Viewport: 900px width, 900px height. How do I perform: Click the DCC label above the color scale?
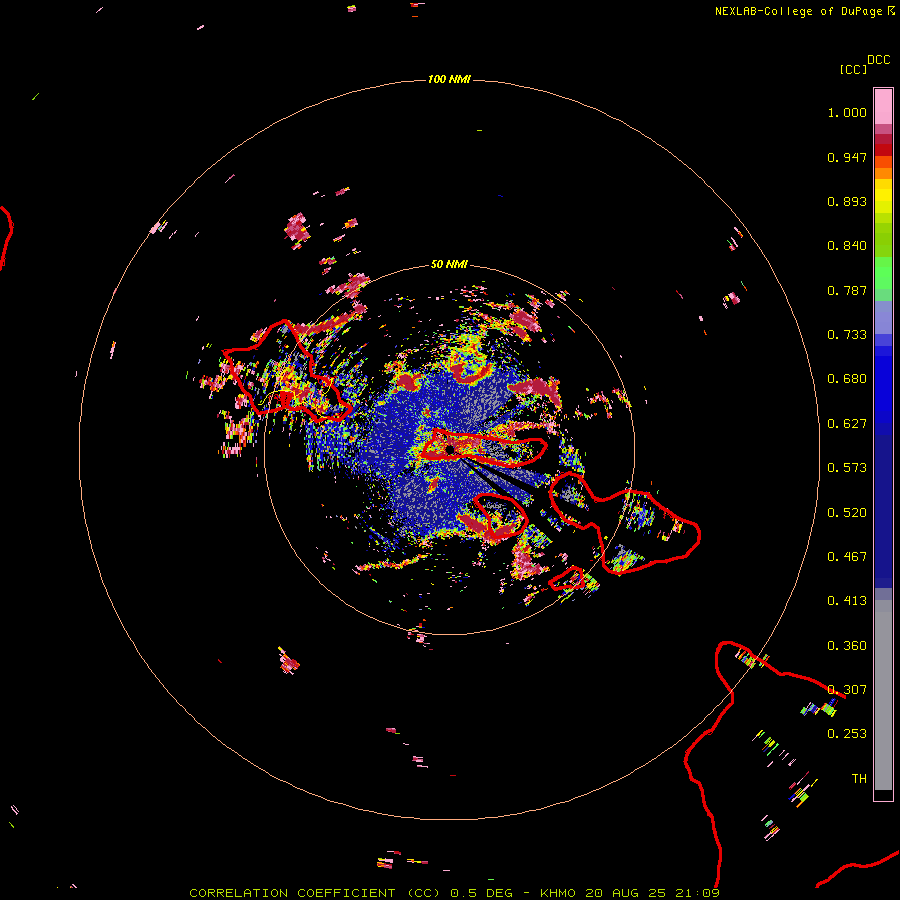point(879,60)
